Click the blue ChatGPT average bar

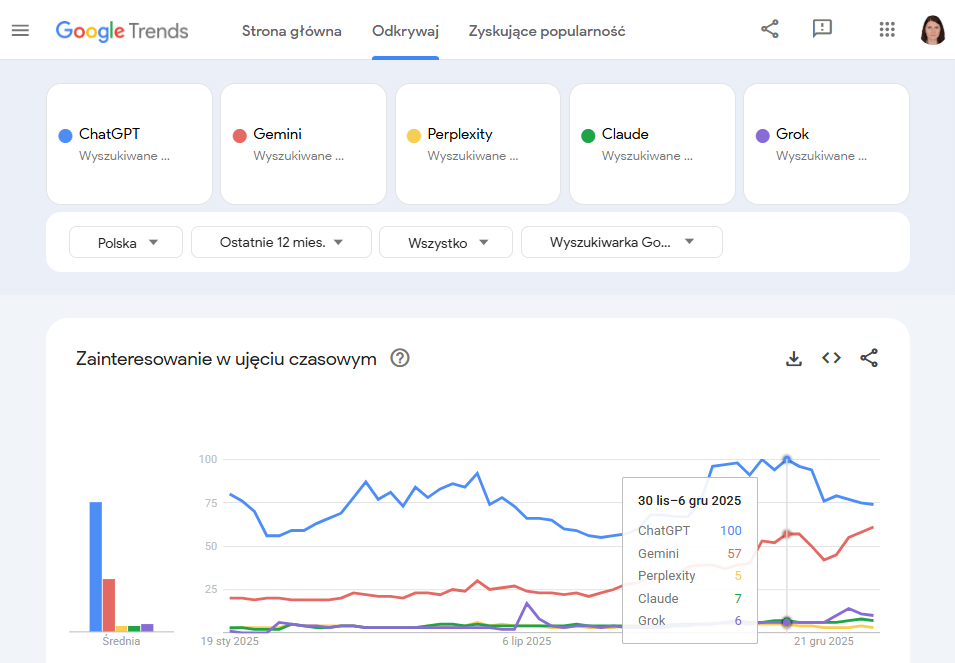tap(96, 565)
